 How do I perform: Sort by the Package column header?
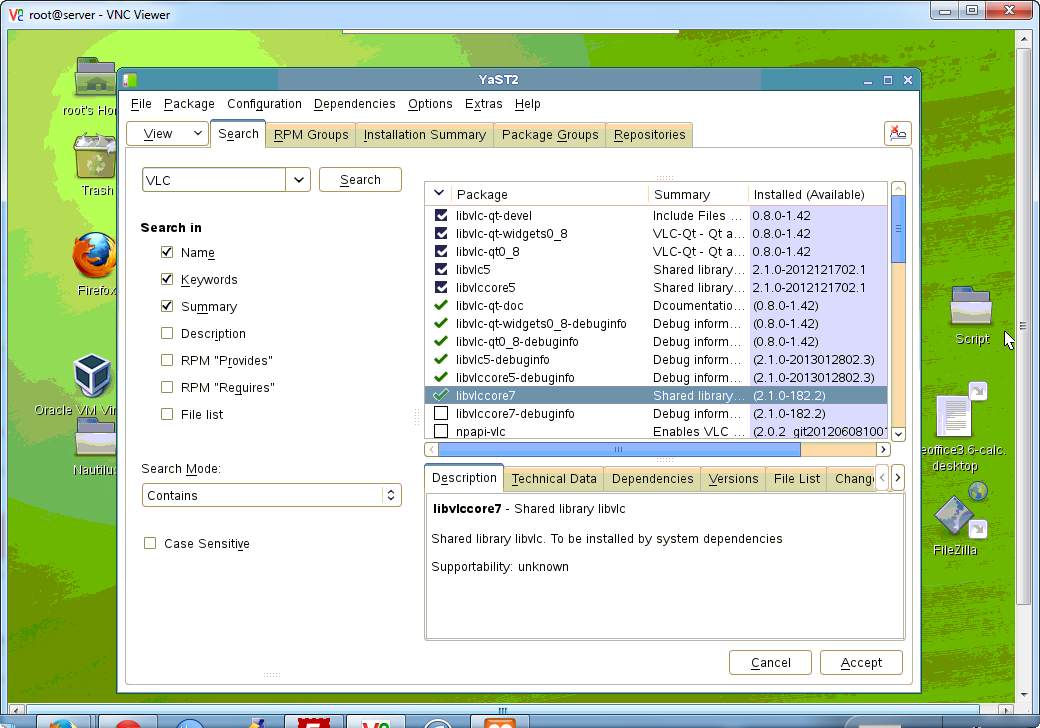pos(550,194)
